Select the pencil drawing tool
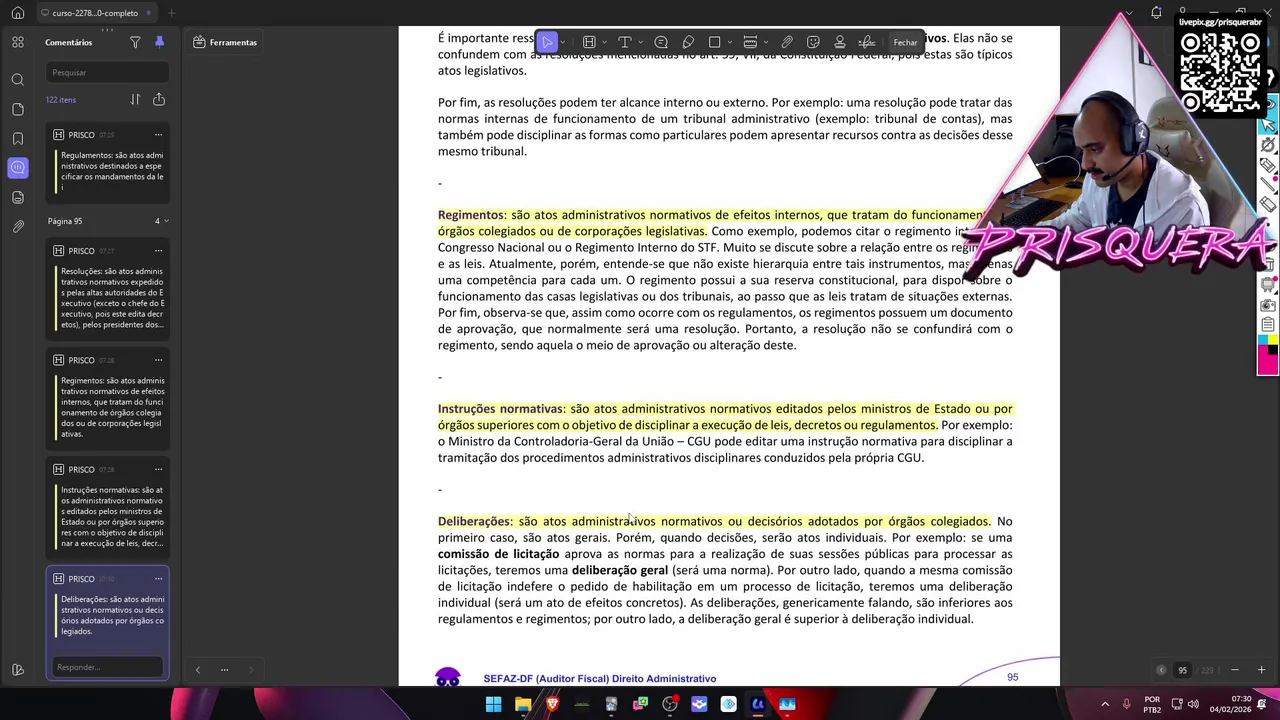The image size is (1280, 720). coord(688,42)
